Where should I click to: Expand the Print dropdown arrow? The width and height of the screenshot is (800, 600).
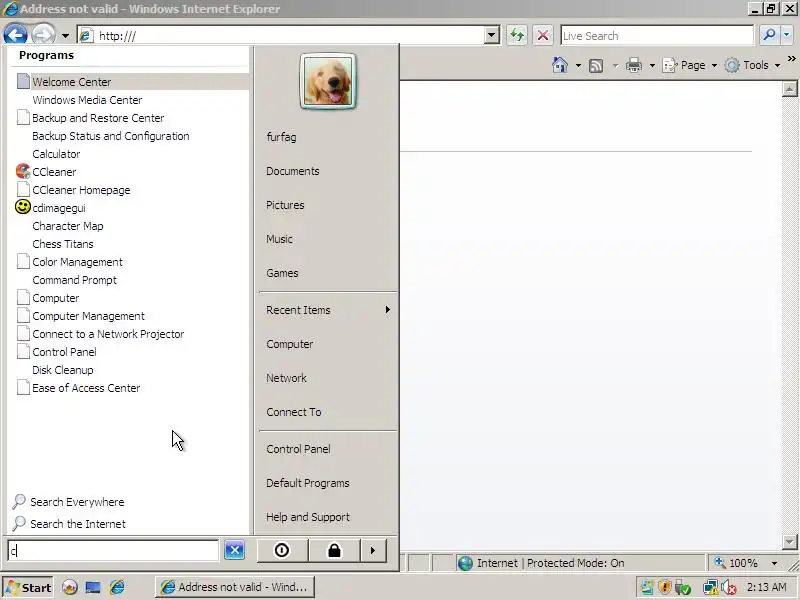[652, 65]
